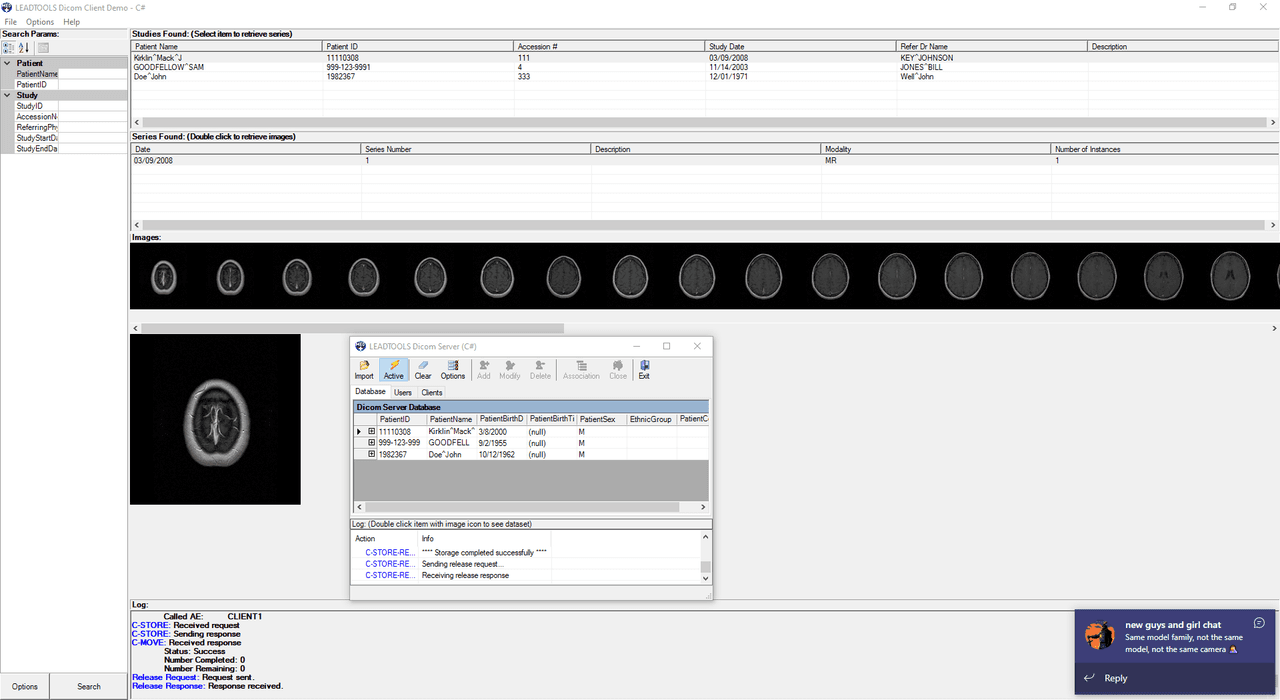Expand patient 11110308 row in server database
This screenshot has width=1280, height=700.
(x=371, y=432)
